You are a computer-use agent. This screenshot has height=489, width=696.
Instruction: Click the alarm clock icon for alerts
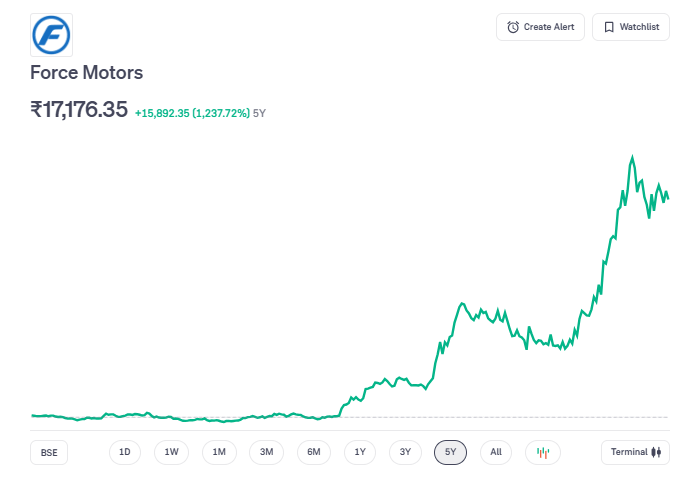click(513, 27)
